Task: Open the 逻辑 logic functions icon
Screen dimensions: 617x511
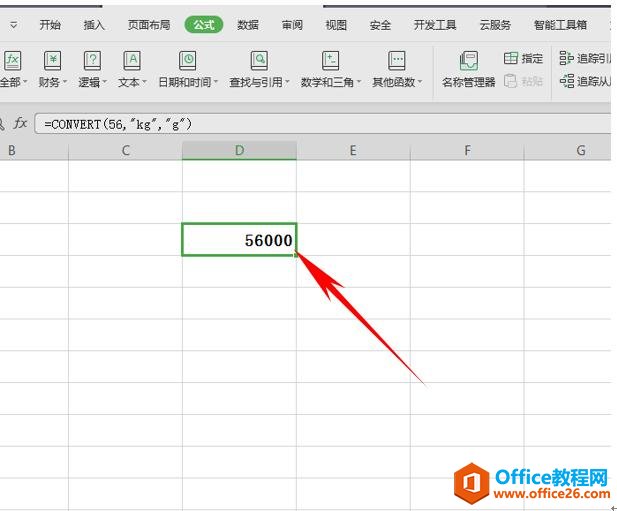Action: [x=92, y=61]
